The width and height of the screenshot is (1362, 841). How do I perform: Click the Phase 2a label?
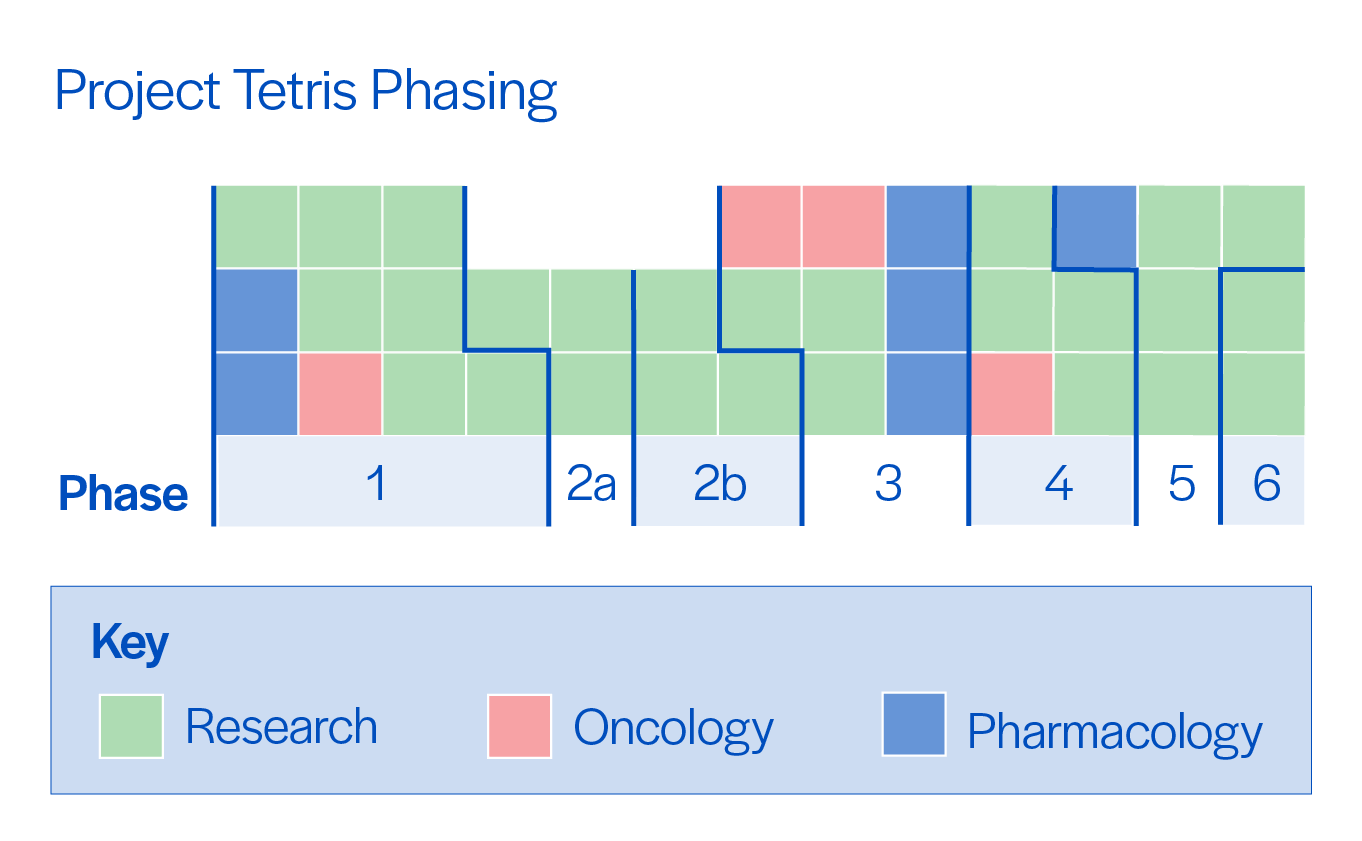click(591, 484)
